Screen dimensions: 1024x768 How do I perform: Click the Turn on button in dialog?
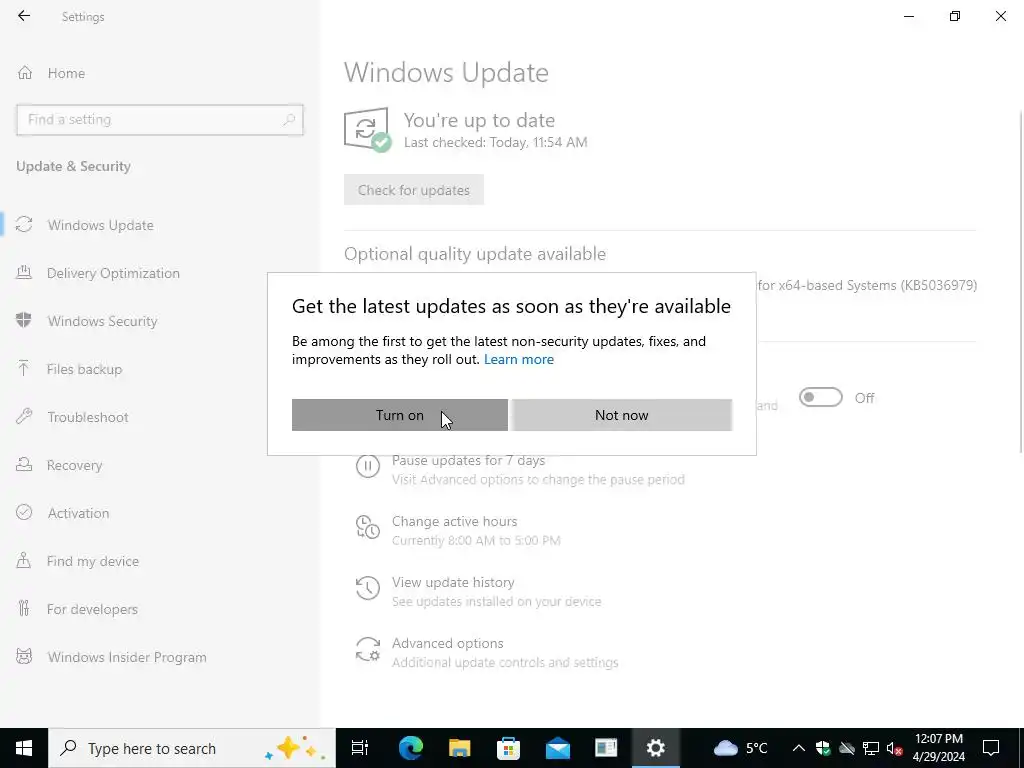tap(400, 415)
